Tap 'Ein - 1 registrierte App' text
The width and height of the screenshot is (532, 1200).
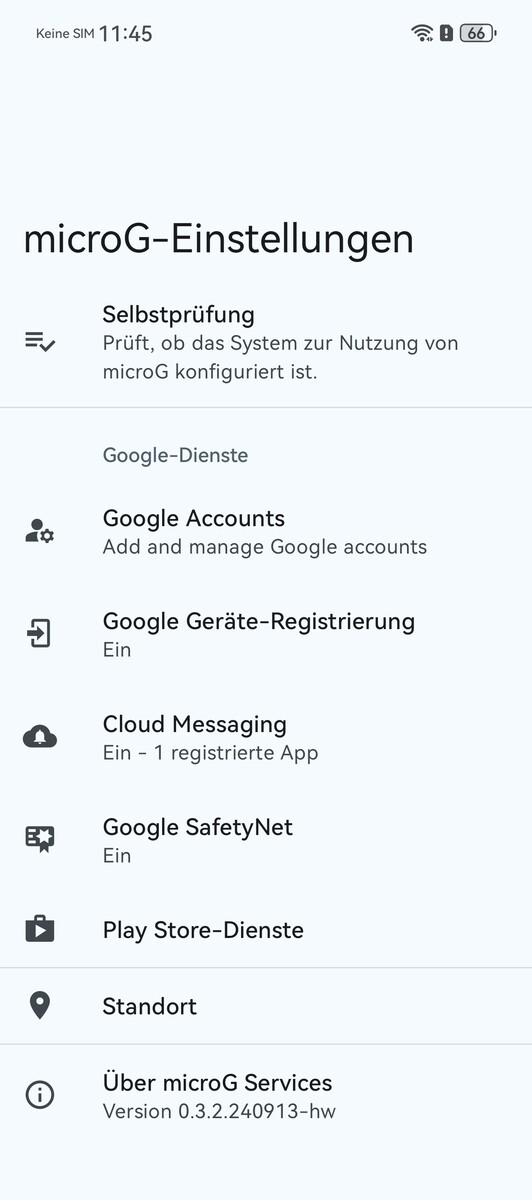point(210,753)
